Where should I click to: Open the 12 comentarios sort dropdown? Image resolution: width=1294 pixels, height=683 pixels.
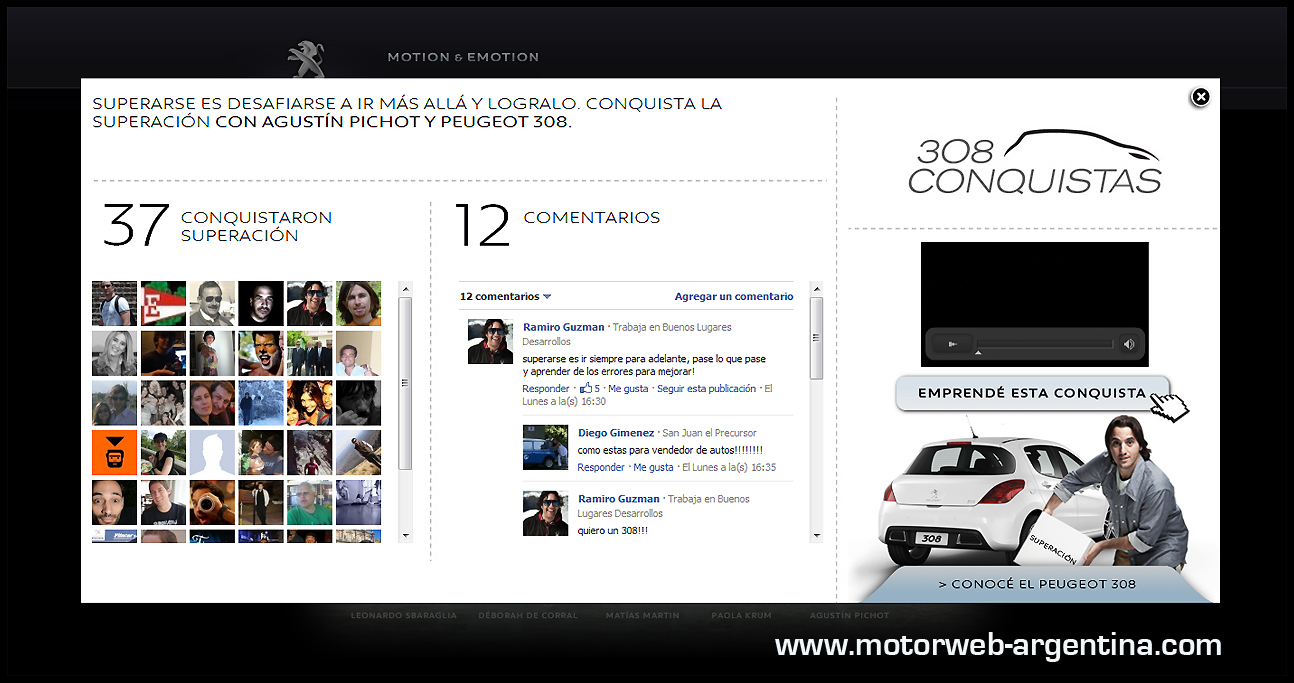coord(506,296)
